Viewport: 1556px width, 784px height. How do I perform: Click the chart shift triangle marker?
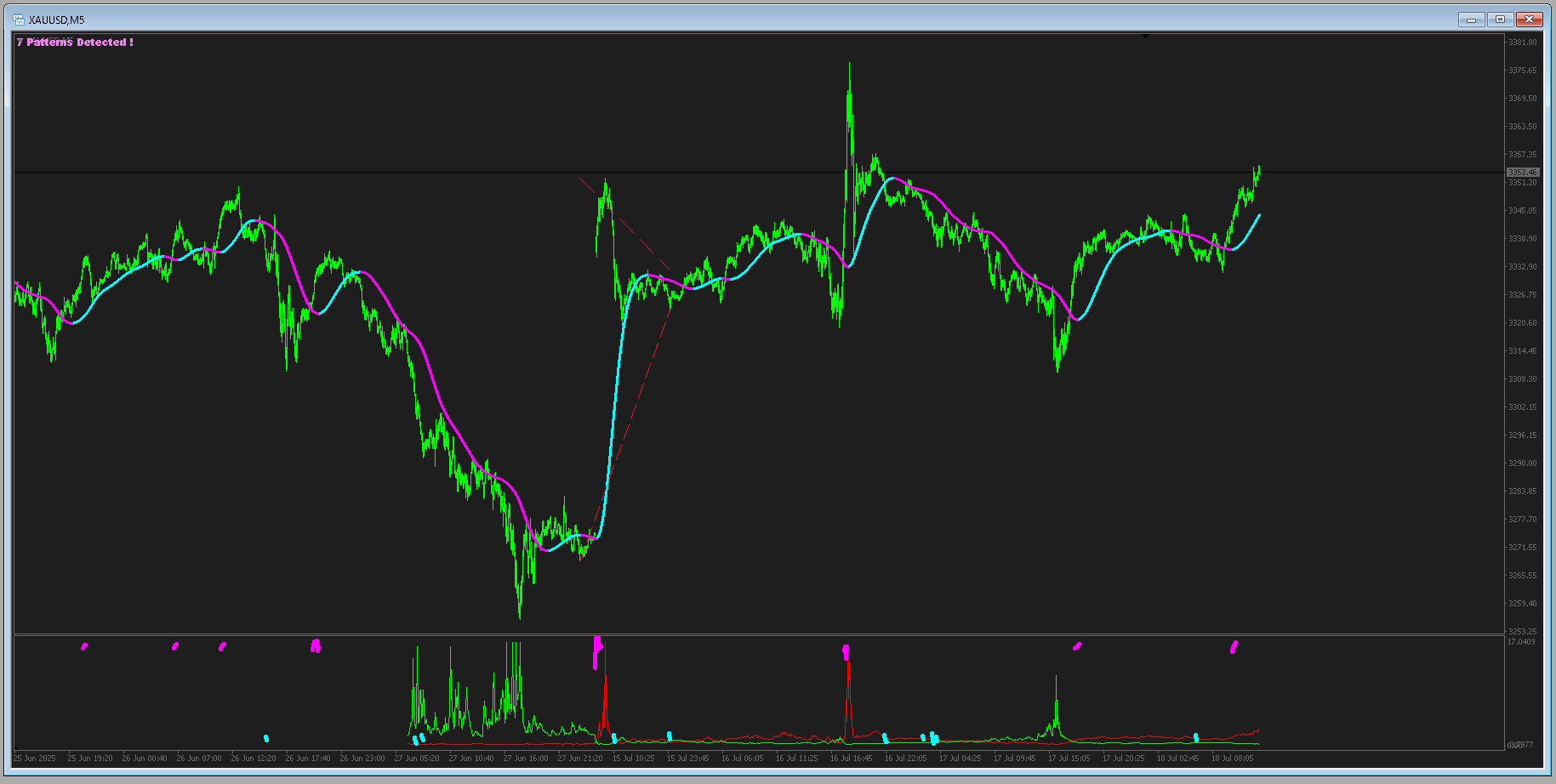pyautogui.click(x=1145, y=37)
